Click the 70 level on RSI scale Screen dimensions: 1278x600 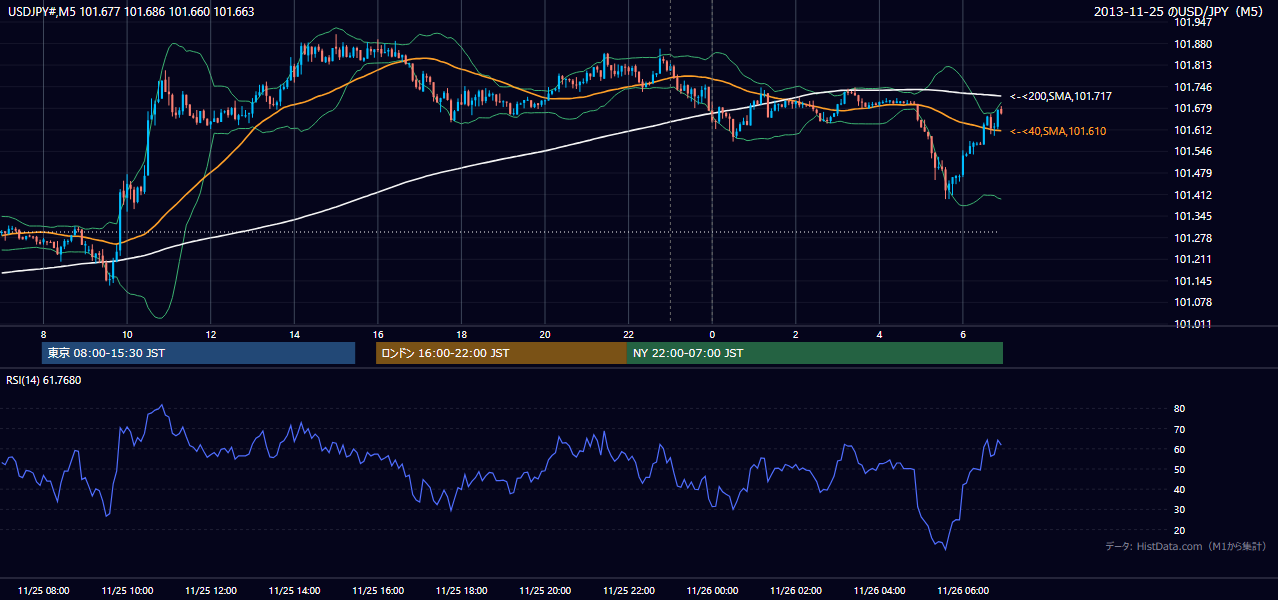tap(1179, 429)
